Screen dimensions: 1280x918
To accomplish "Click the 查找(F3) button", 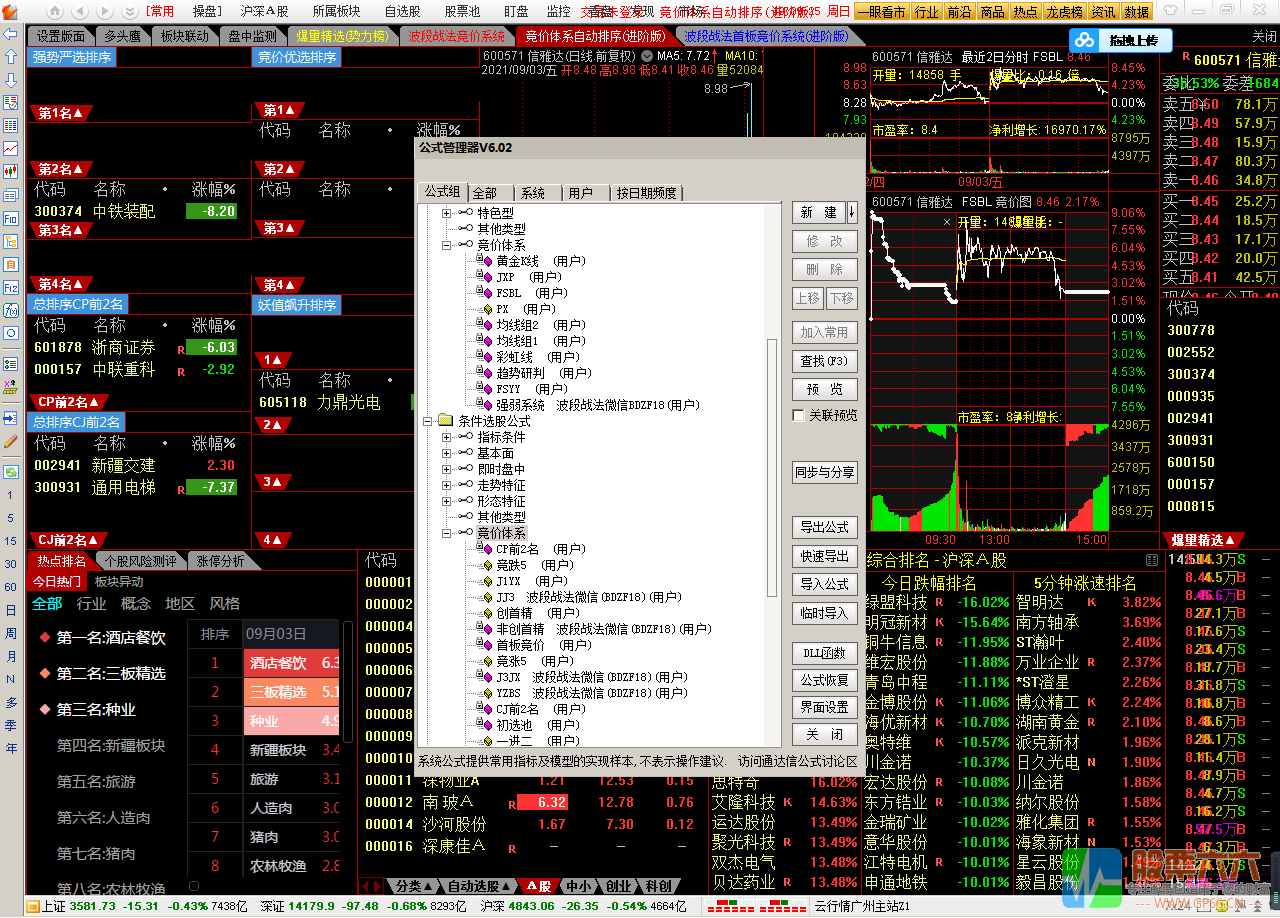I will coord(824,361).
